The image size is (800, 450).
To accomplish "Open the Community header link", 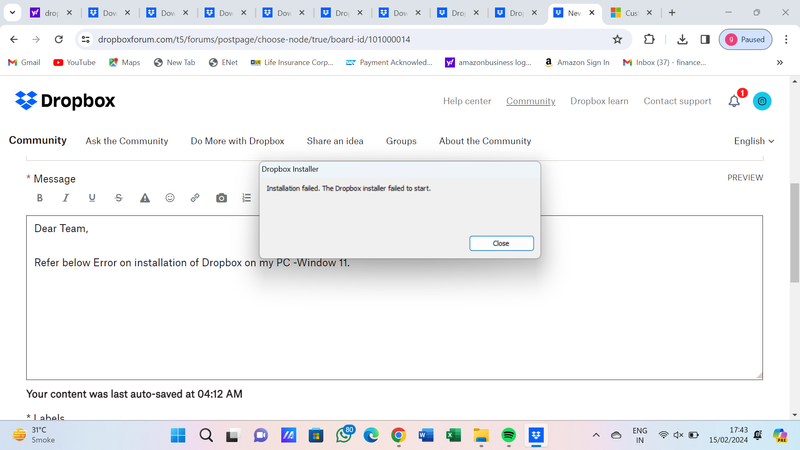I will [x=531, y=101].
